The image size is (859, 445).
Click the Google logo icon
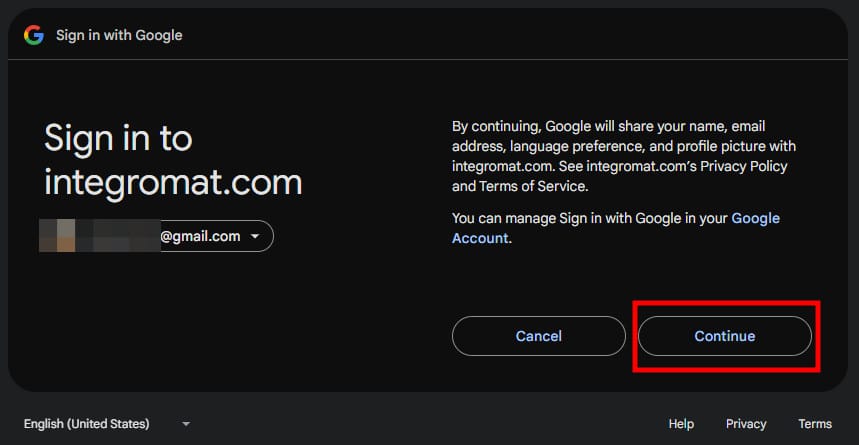click(34, 35)
